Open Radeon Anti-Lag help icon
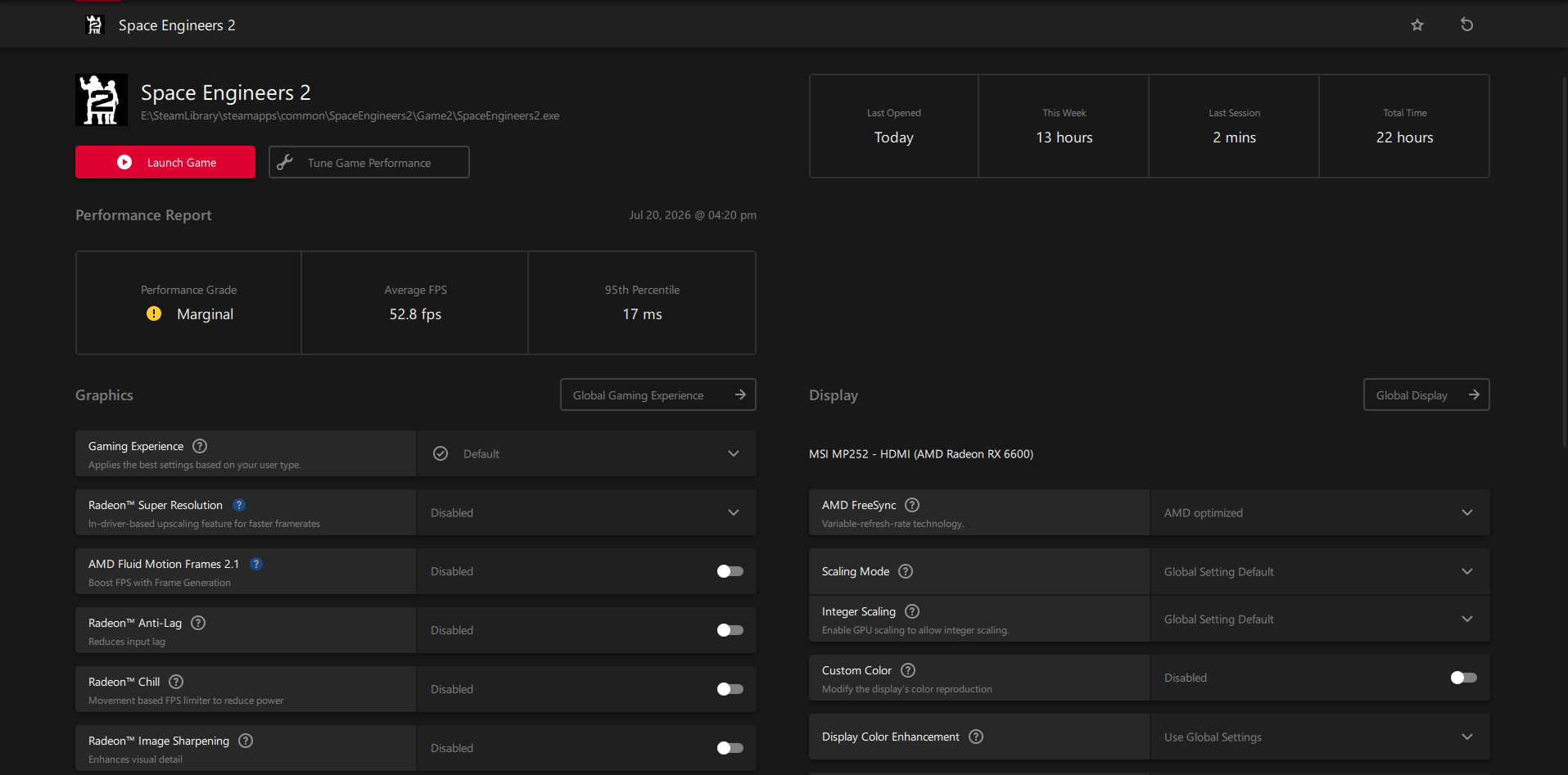1568x775 pixels. coord(198,623)
